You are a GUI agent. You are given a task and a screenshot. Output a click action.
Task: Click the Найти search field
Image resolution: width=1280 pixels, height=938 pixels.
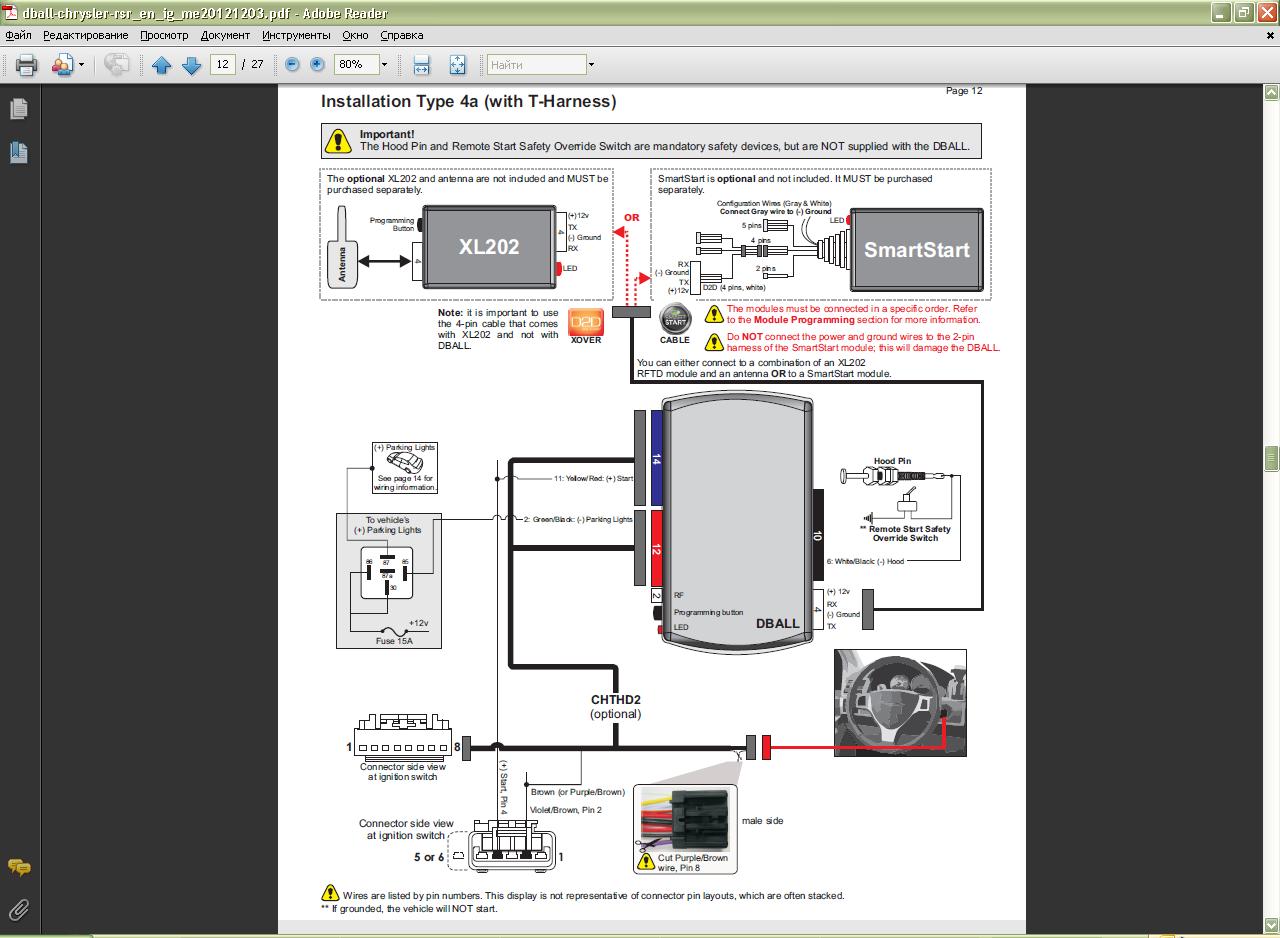click(536, 64)
